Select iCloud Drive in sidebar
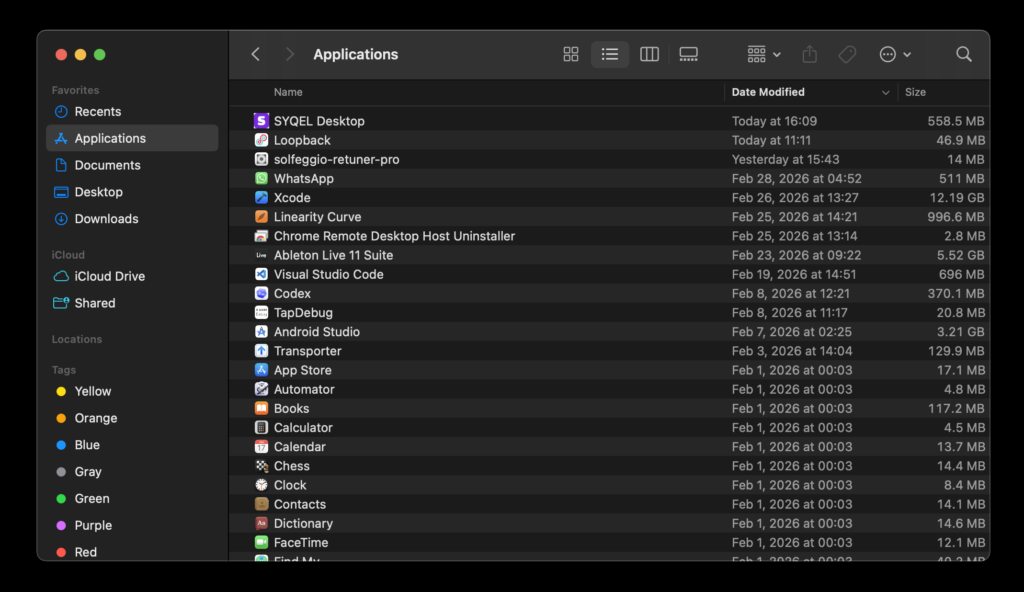 point(109,276)
